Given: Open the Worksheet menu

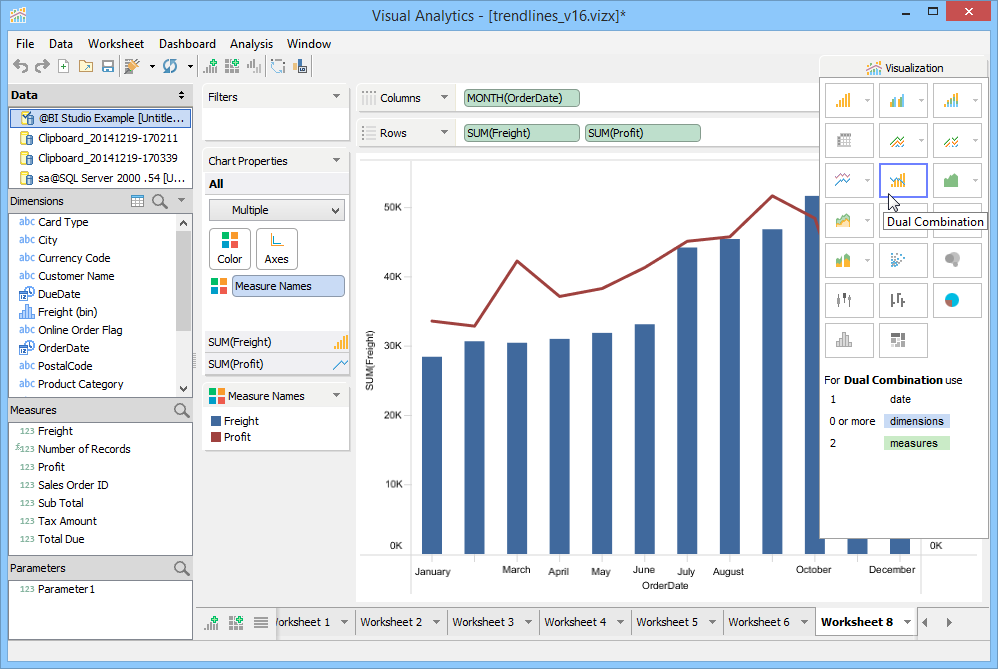Looking at the screenshot, I should click(x=116, y=44).
